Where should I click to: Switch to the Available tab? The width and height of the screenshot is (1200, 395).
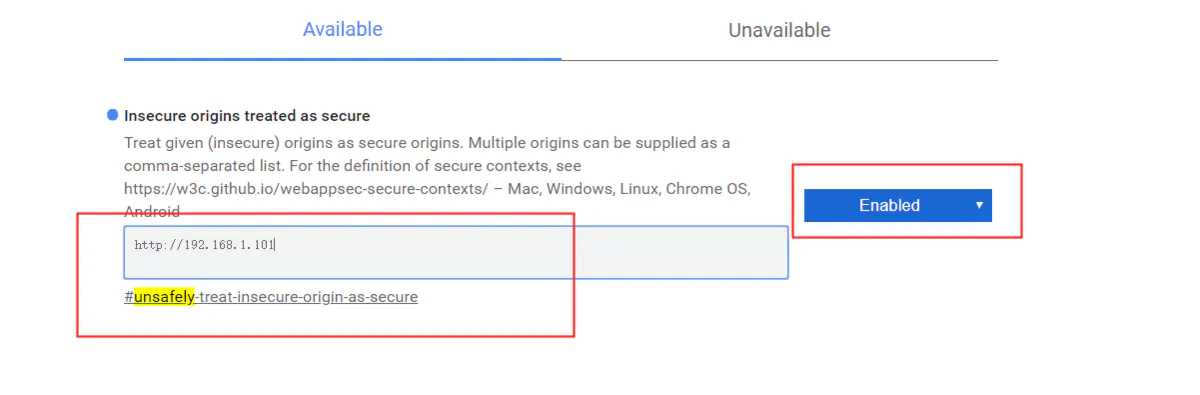343,30
